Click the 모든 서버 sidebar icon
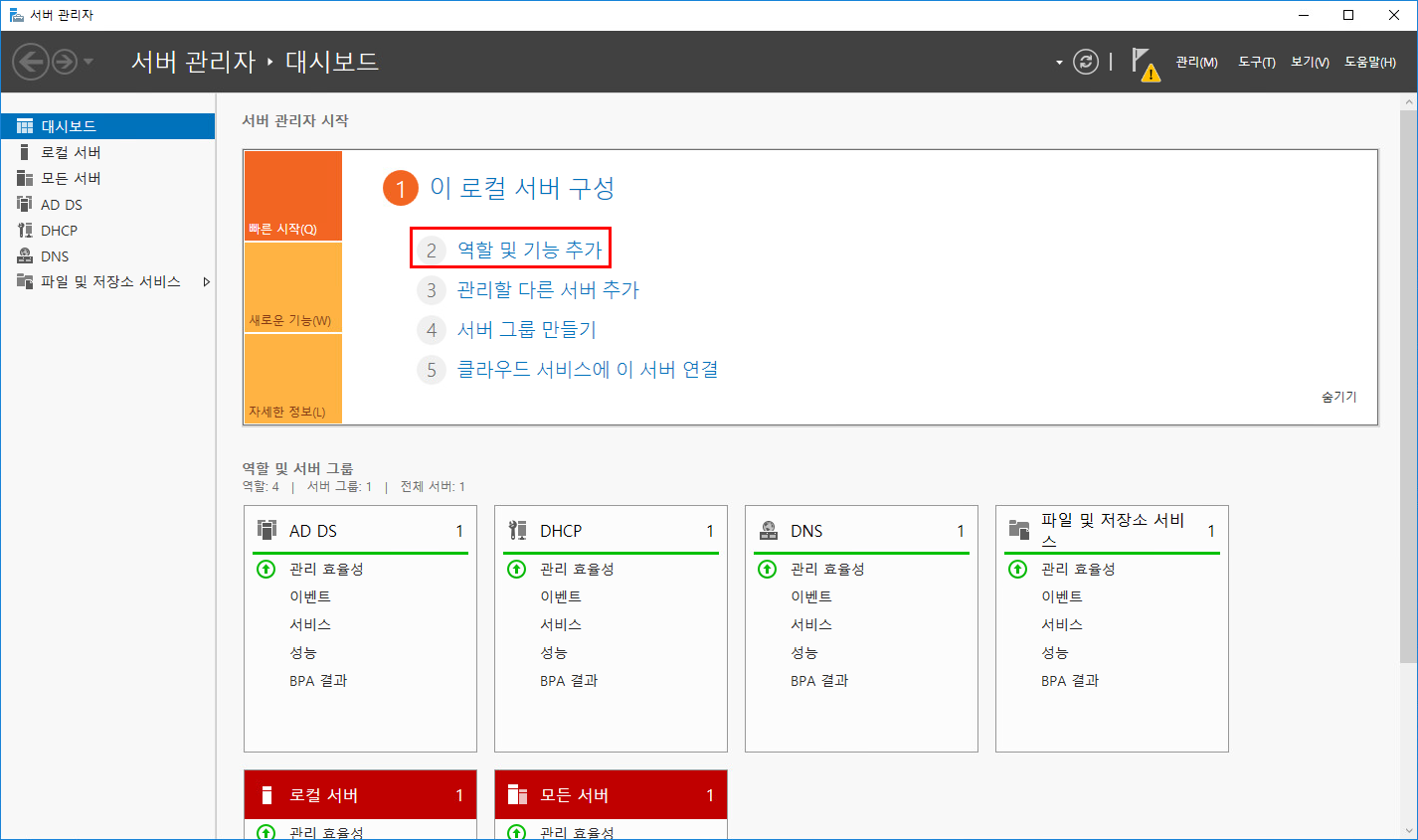 pos(25,178)
